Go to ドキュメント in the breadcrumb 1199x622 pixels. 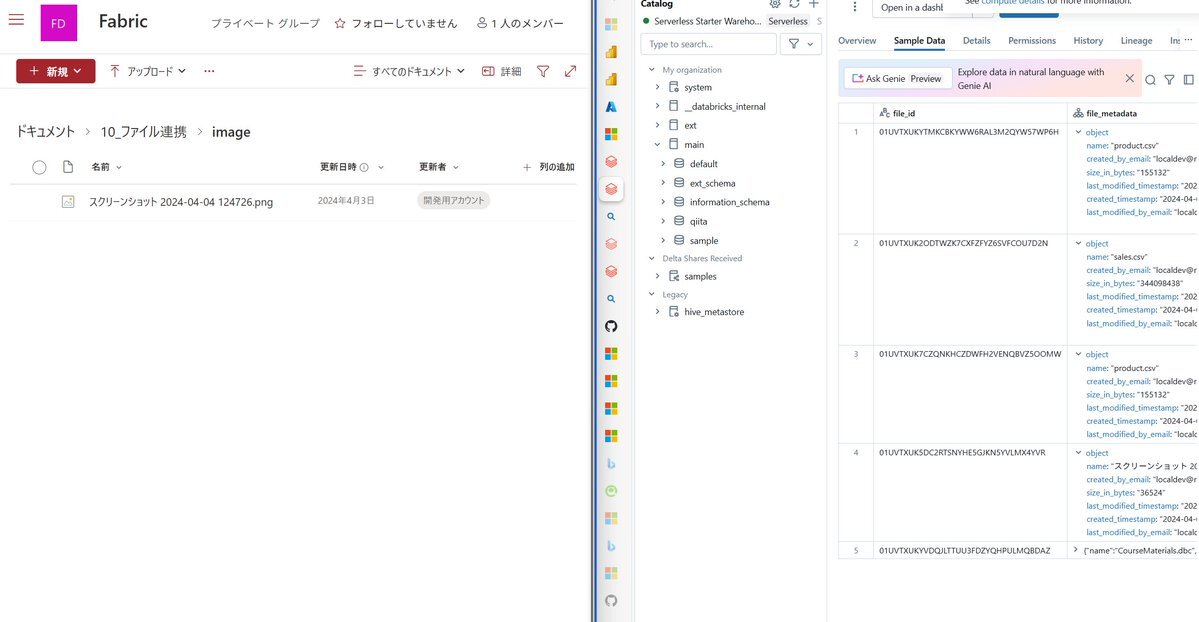[x=45, y=132]
